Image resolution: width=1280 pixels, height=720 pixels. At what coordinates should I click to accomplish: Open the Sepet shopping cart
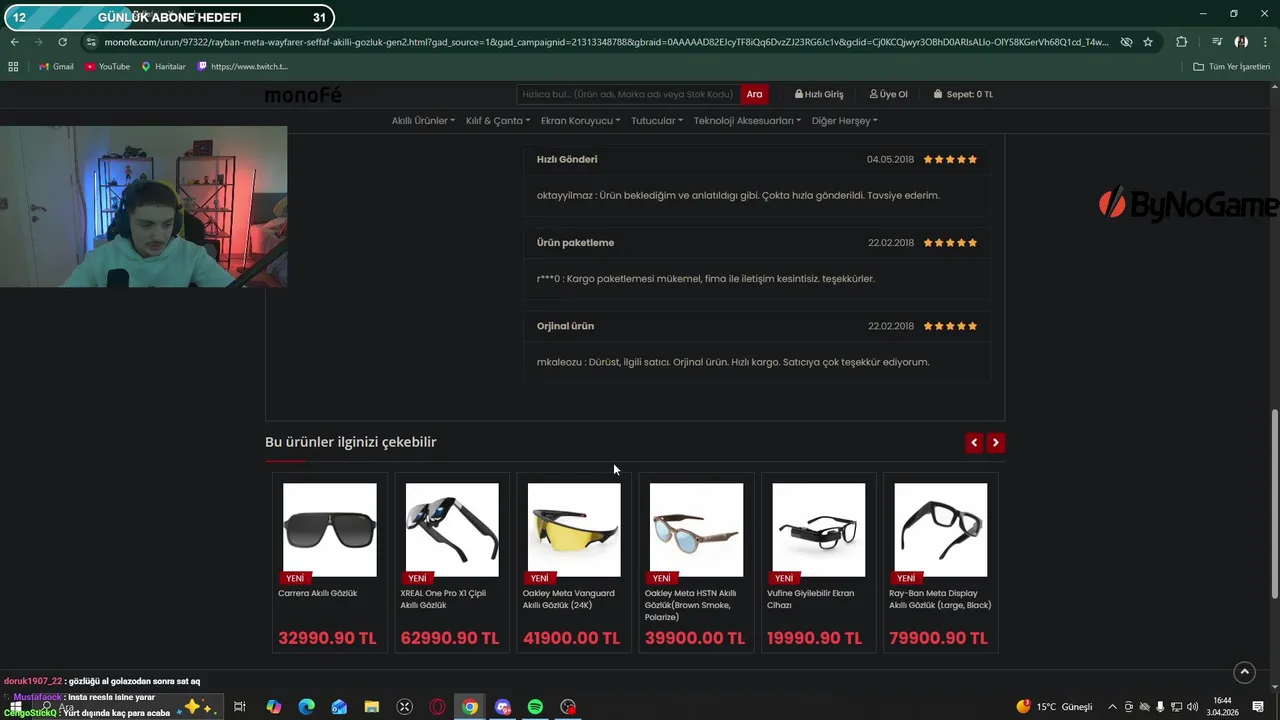pyautogui.click(x=963, y=94)
